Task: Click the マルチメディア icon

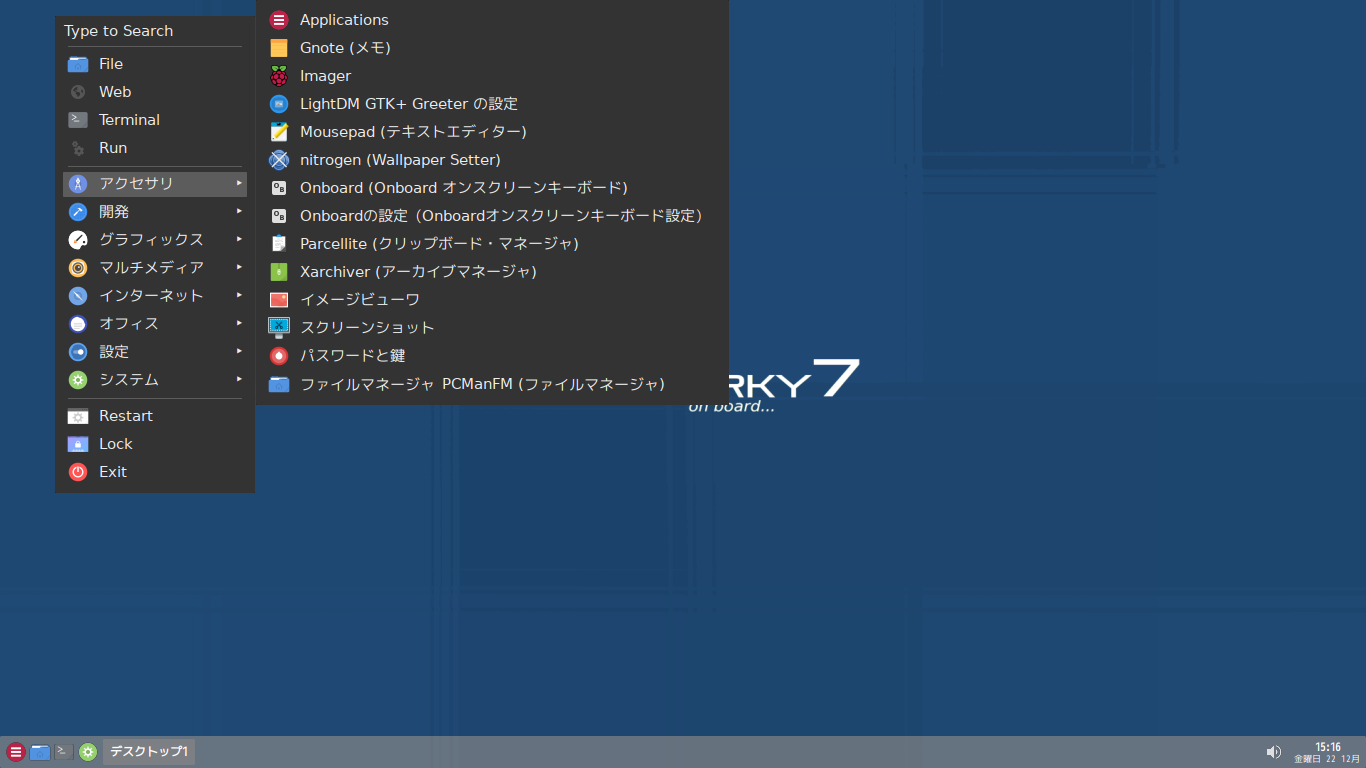Action: click(x=78, y=268)
